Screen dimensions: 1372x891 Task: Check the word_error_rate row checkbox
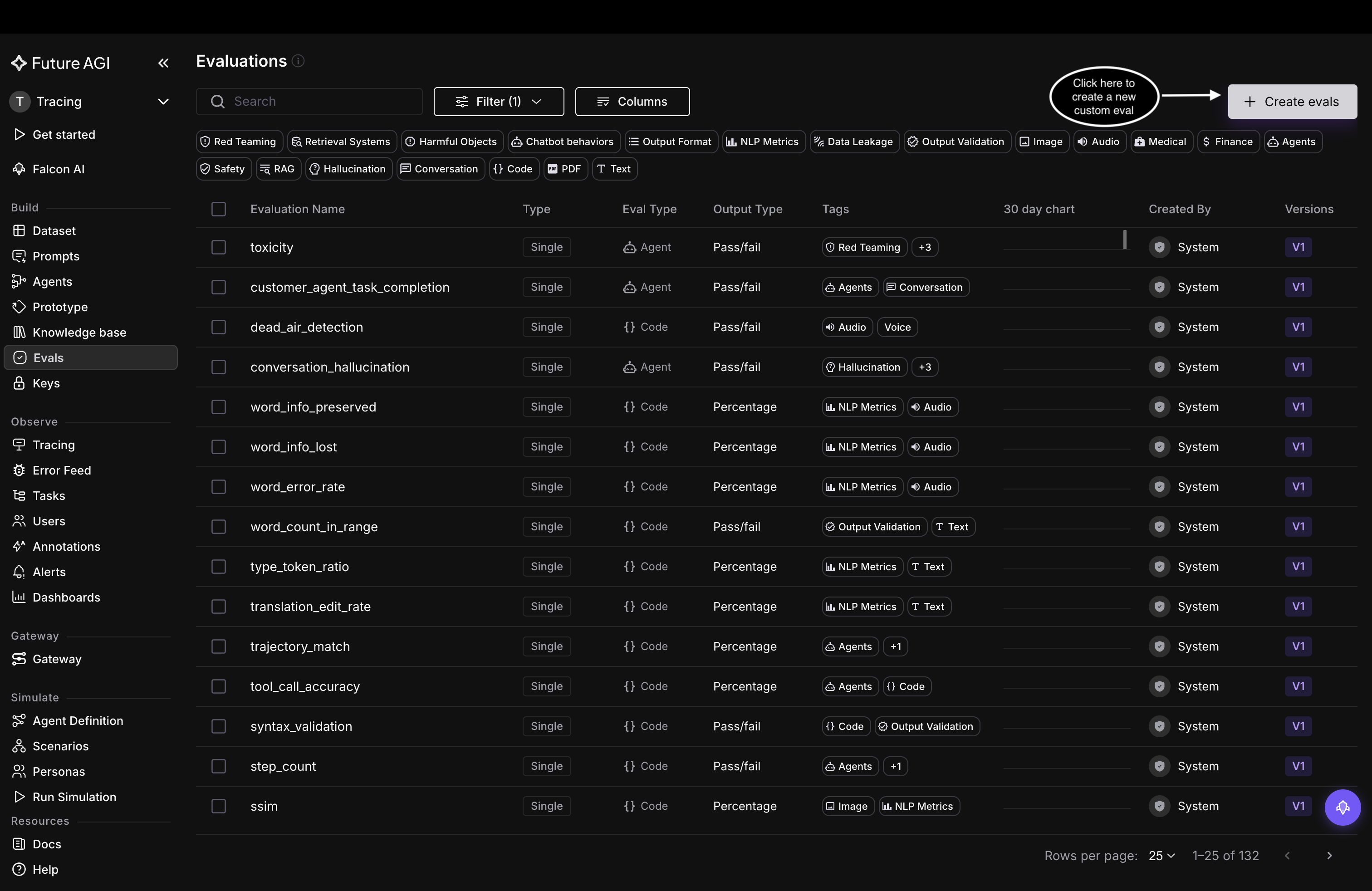(219, 486)
